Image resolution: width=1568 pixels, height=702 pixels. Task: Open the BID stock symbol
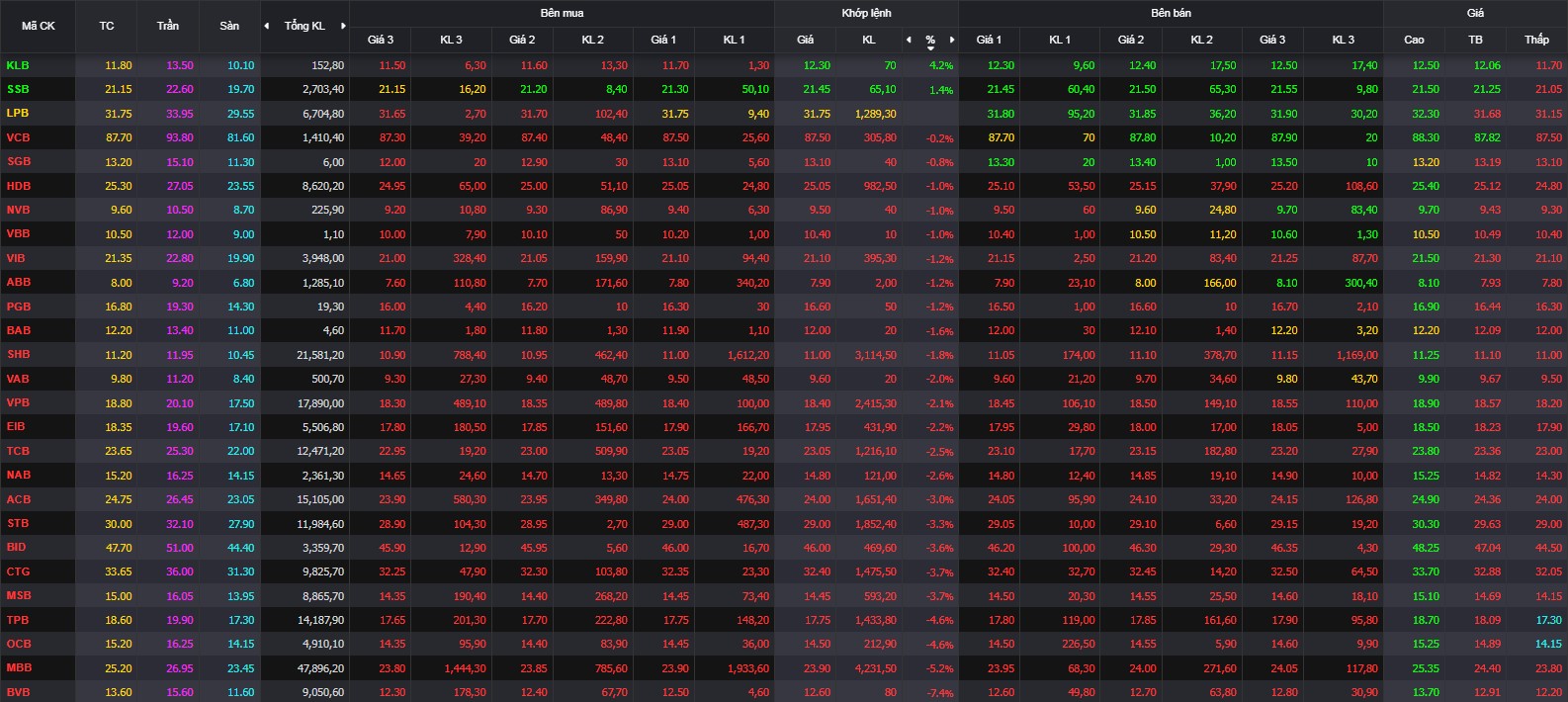[x=16, y=547]
